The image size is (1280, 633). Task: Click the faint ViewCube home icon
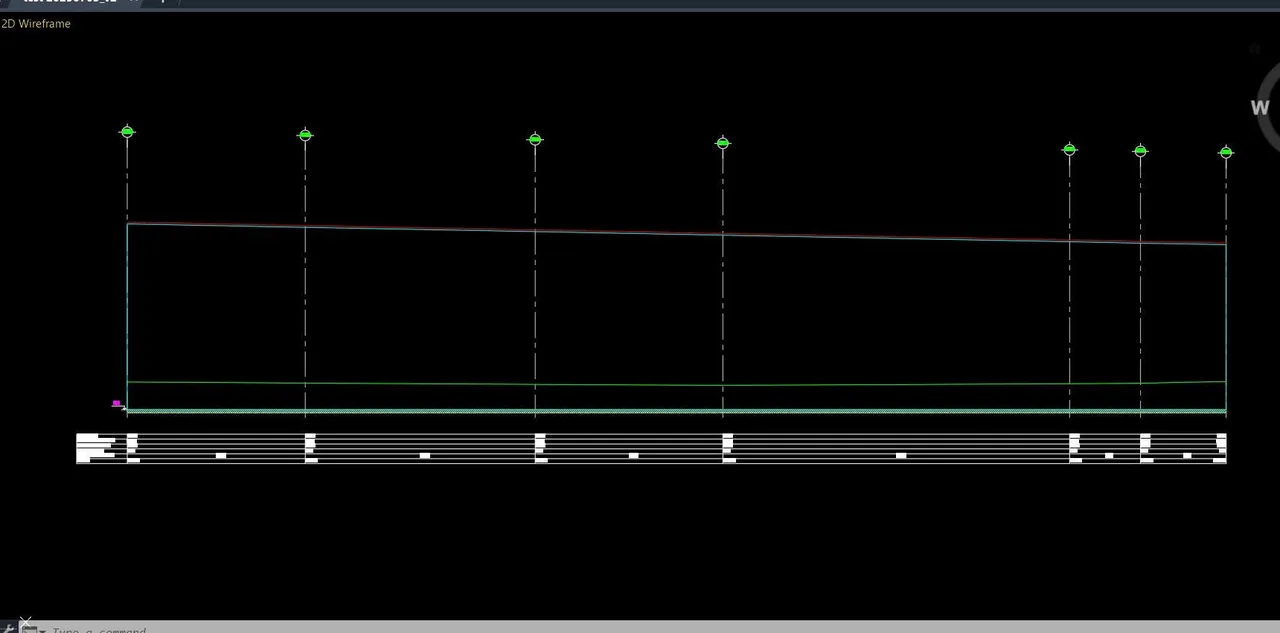(1256, 48)
